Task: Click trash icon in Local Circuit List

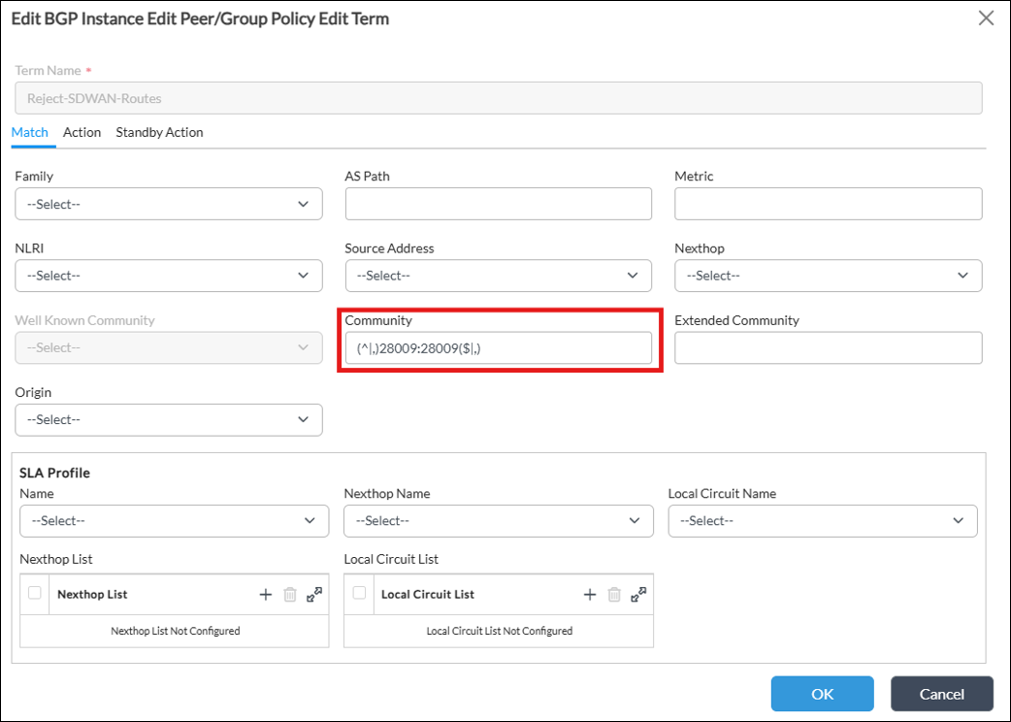Action: [x=614, y=594]
